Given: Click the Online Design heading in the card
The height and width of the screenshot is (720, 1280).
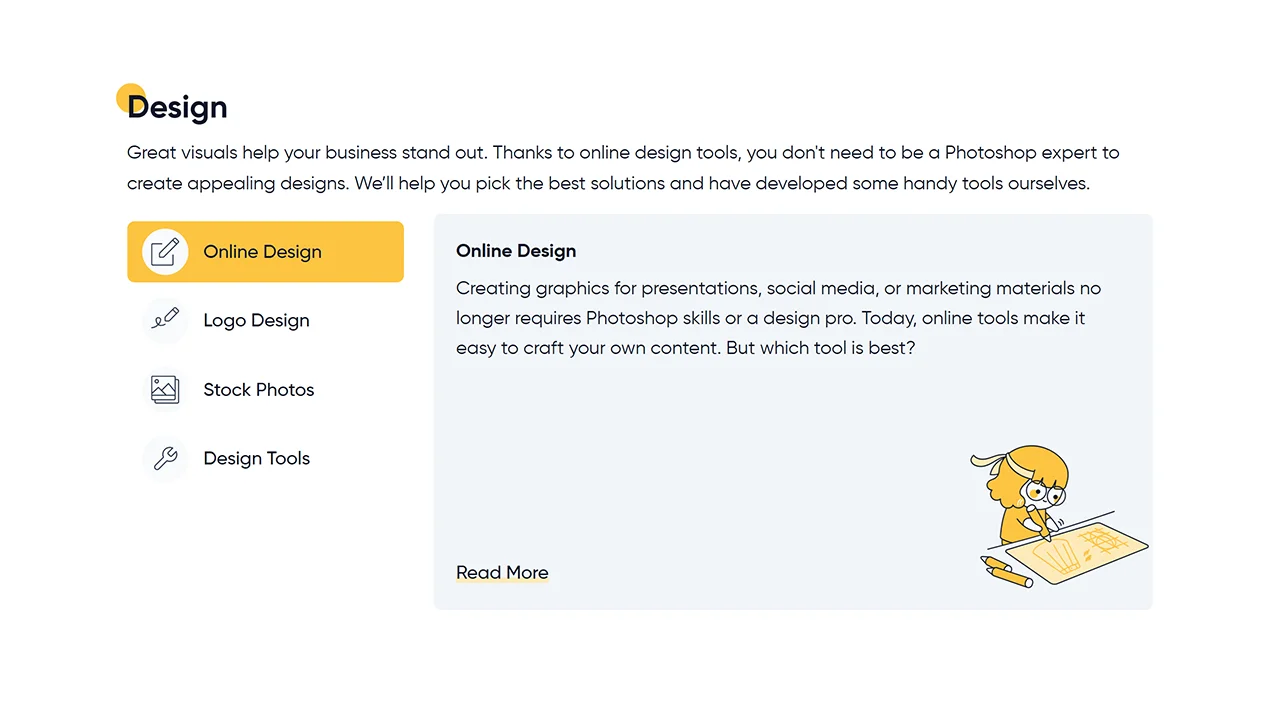Looking at the screenshot, I should coord(516,251).
